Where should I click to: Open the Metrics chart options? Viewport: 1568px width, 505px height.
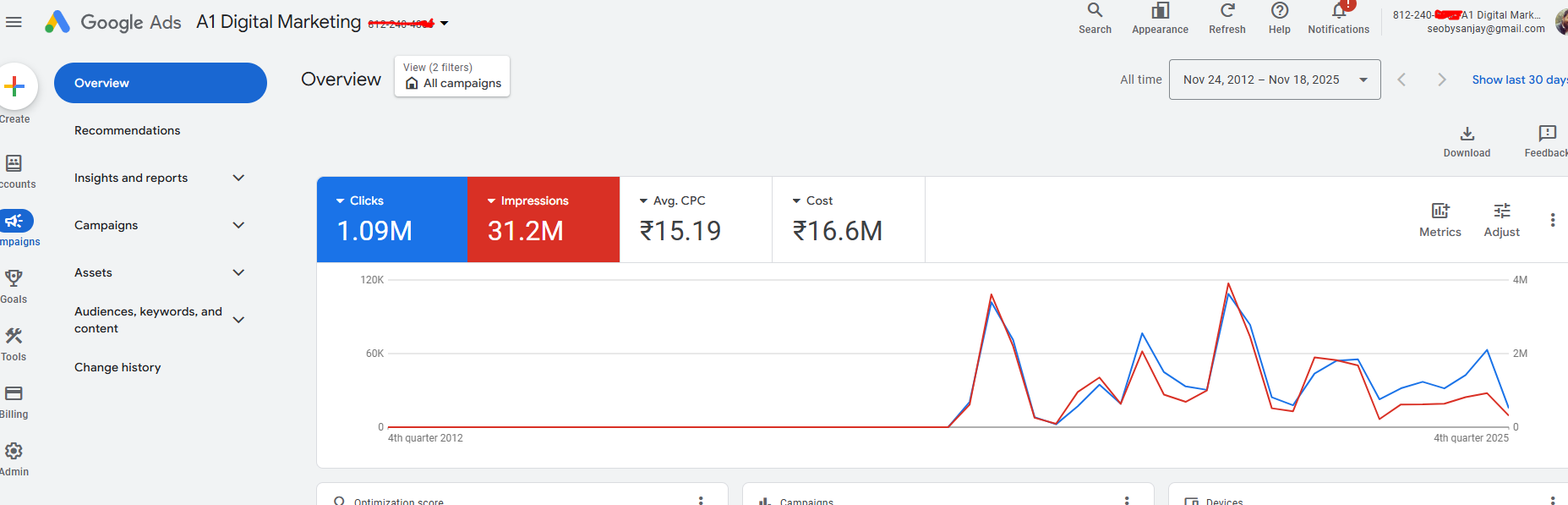(x=1440, y=211)
